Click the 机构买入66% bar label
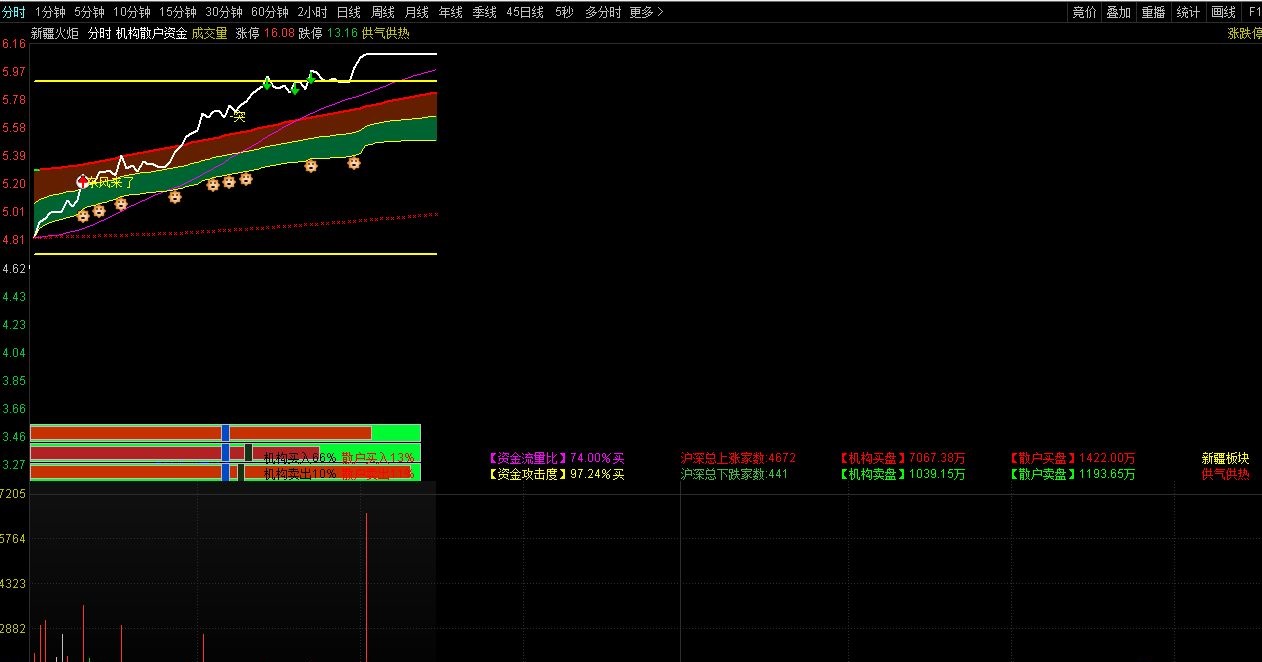 tap(299, 458)
